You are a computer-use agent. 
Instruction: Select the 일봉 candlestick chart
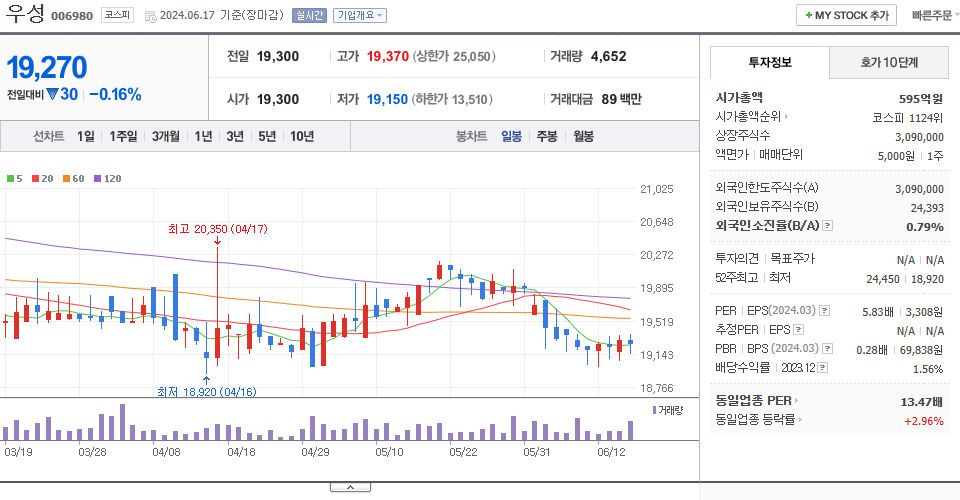[511, 136]
